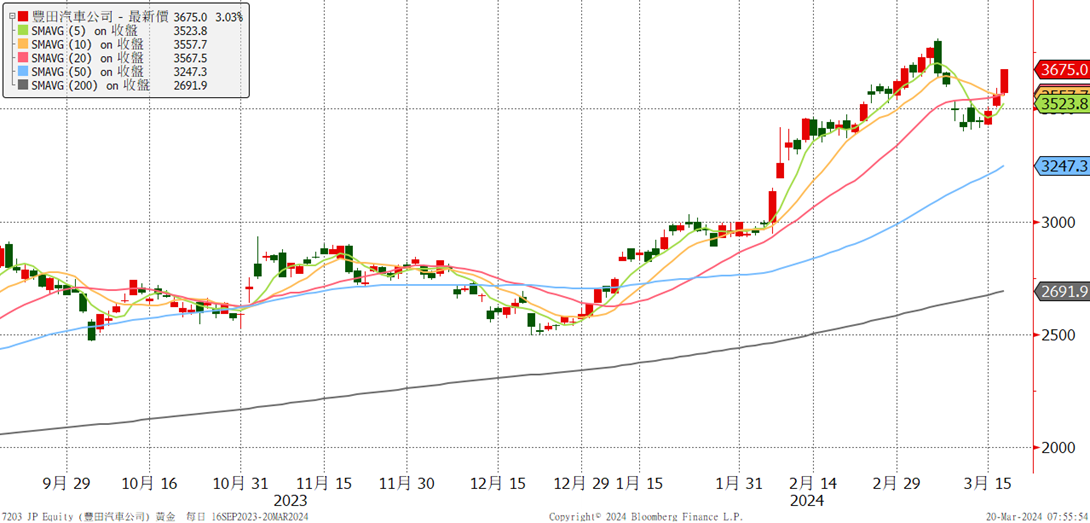Screen dimensions: 1090x523
Task: Select the SMAVG (20) on 收盤 legend label
Action: 88,58
